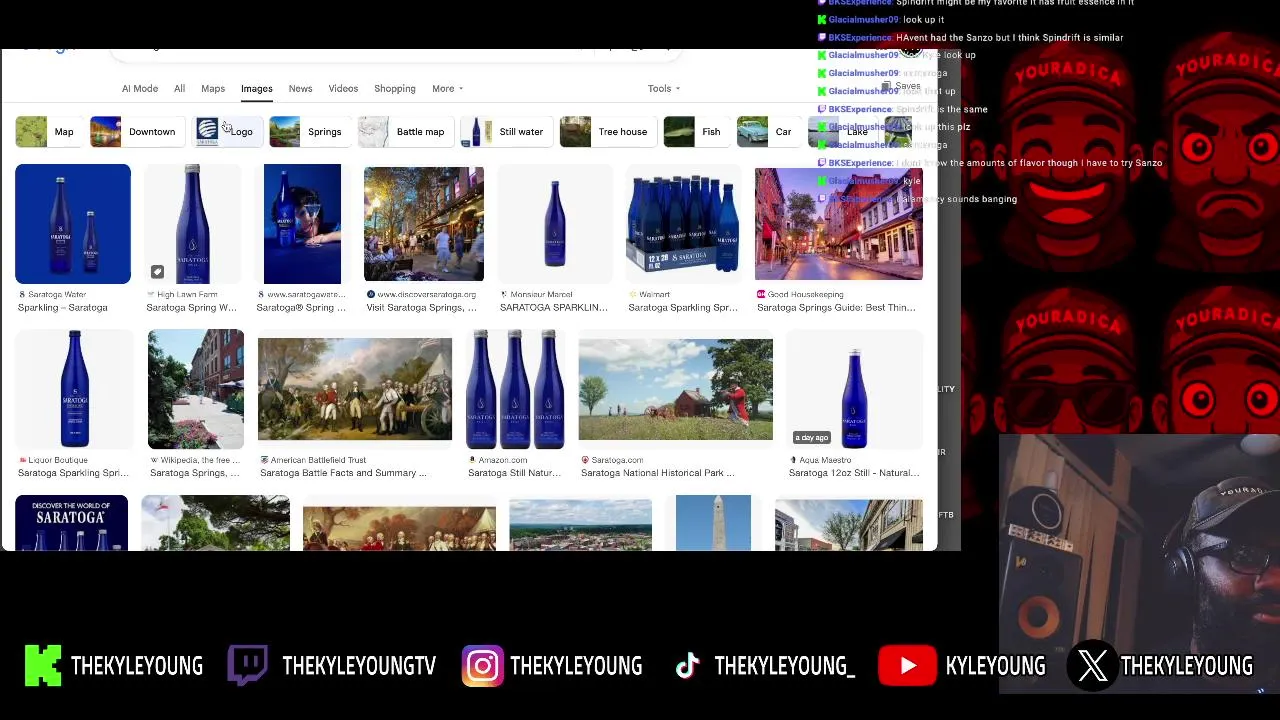
Task: Open American Battlefield Trust painting image
Action: 355,389
